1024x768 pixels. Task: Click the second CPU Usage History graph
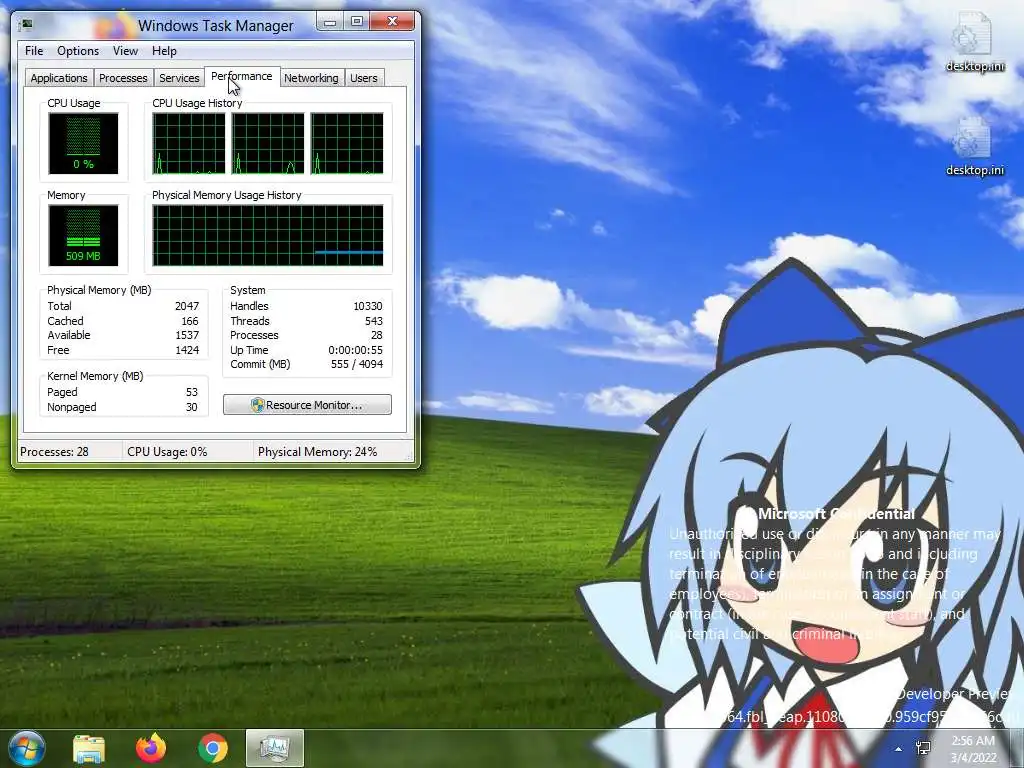click(x=268, y=144)
